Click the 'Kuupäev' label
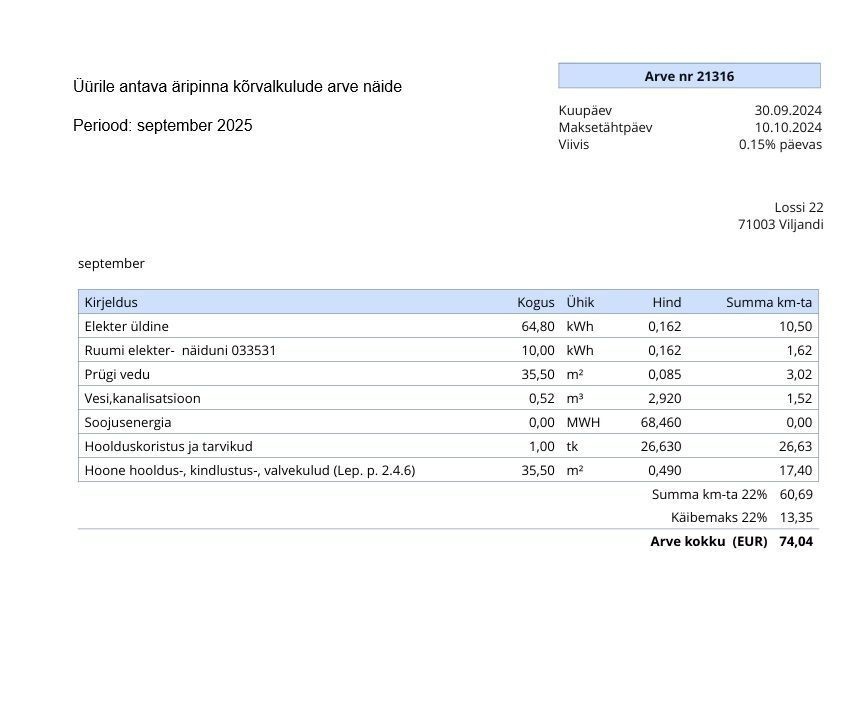 click(585, 110)
